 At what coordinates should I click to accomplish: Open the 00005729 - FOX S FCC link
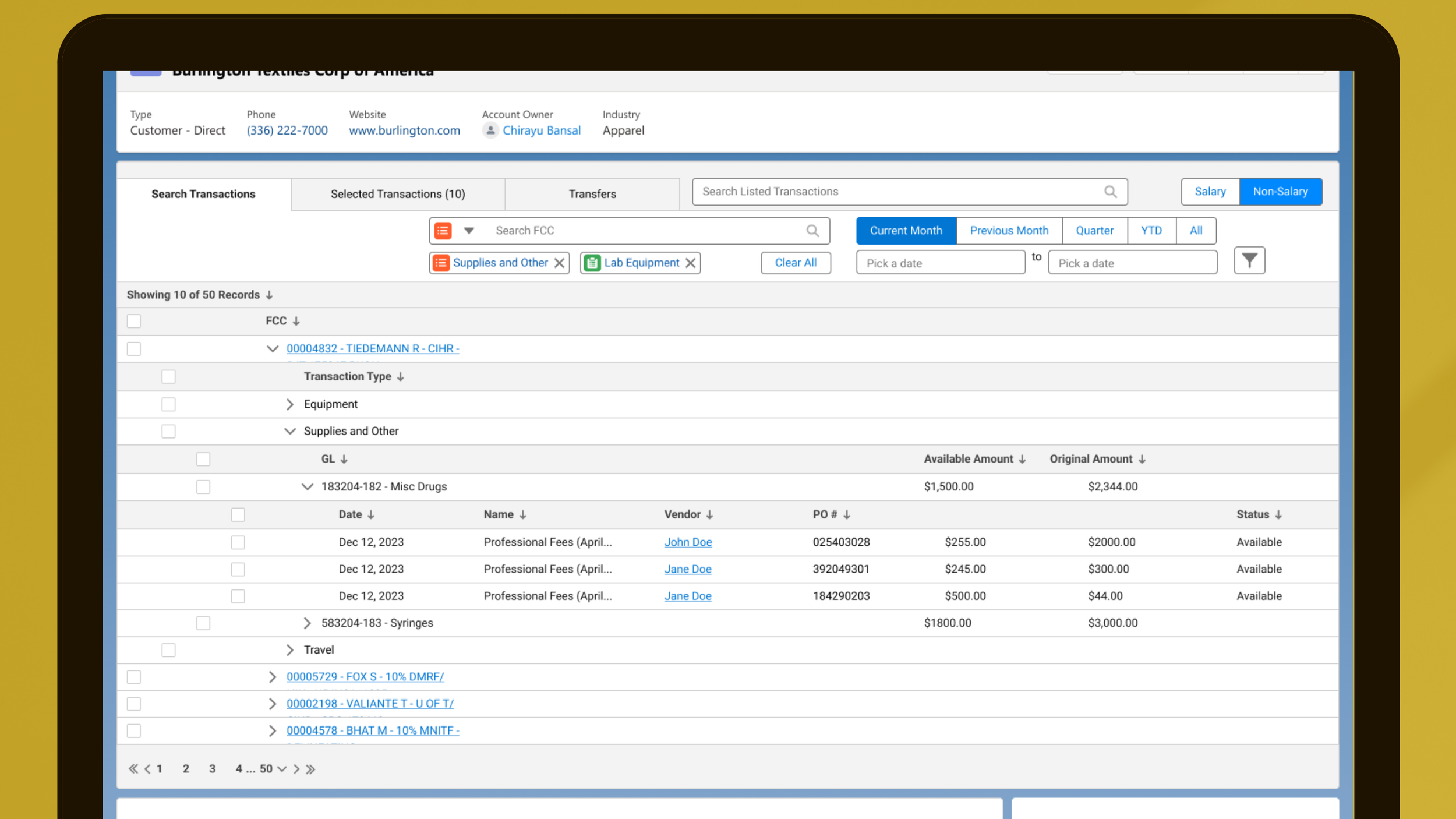pyautogui.click(x=365, y=677)
